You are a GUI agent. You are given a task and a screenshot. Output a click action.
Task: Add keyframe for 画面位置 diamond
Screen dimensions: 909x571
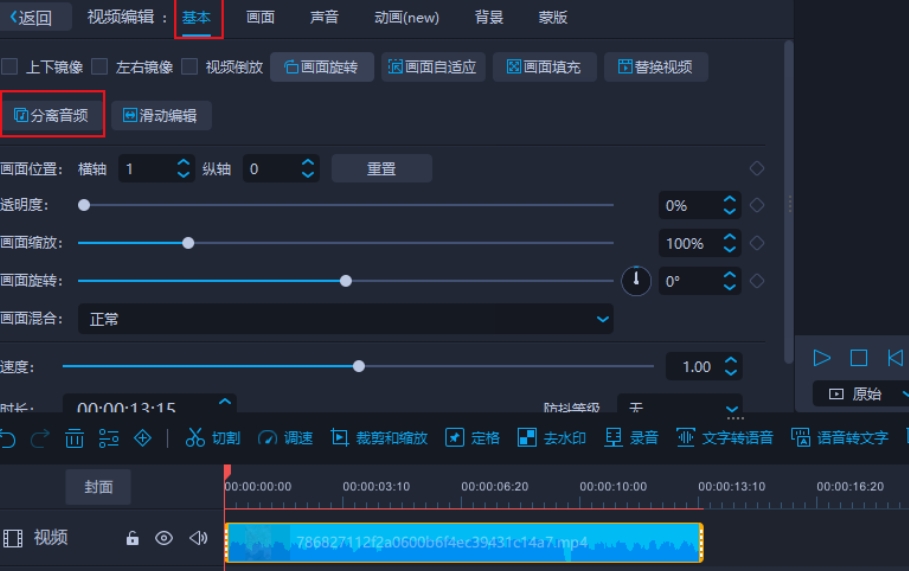(757, 169)
